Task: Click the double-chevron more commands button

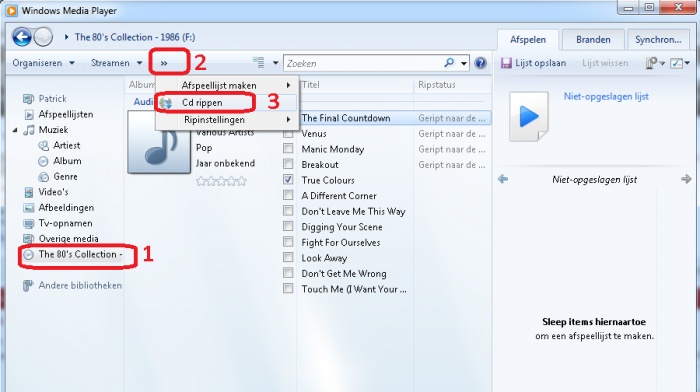Action: tap(164, 63)
